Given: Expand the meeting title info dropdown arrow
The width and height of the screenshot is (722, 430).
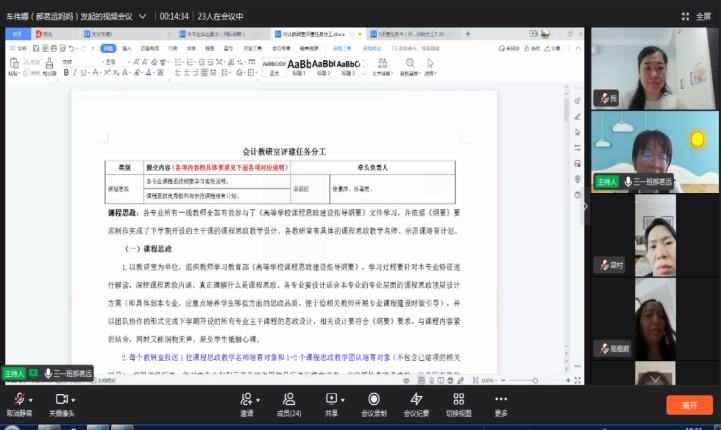Looking at the screenshot, I should [147, 16].
